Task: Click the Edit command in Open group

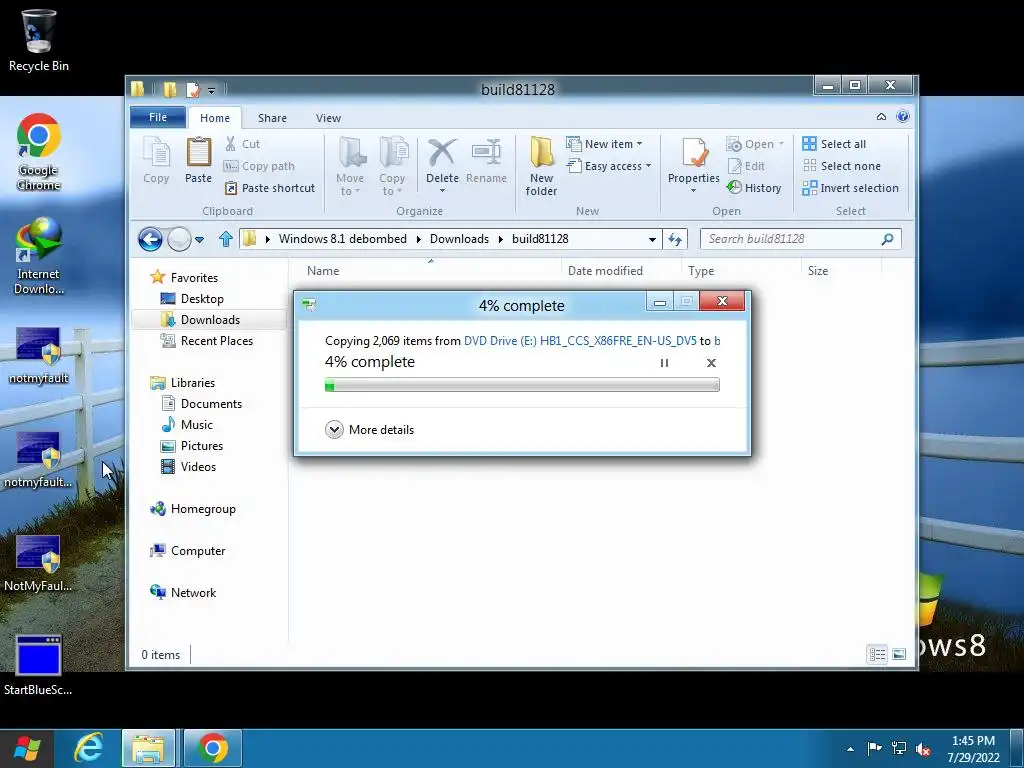Action: [746, 166]
